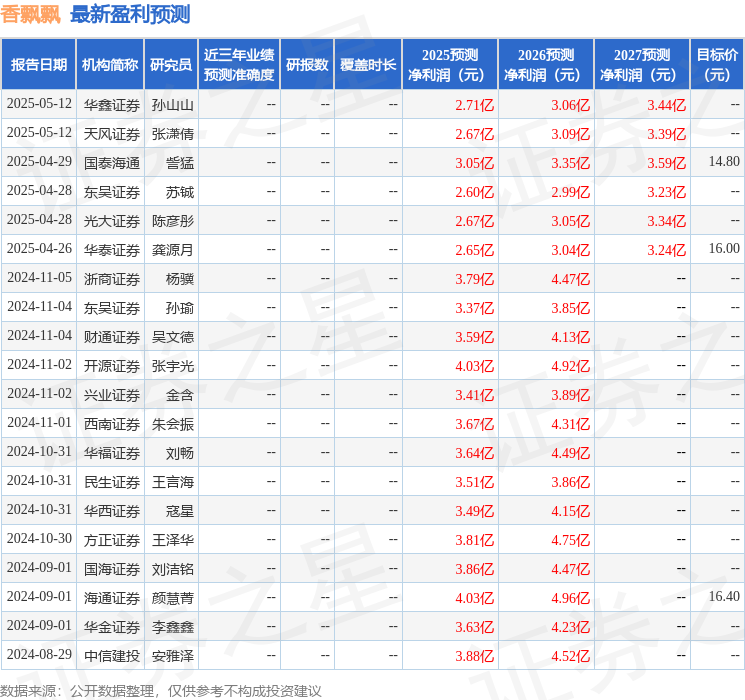The height and width of the screenshot is (700, 745).
Task: Click analyst name 张宇光
Action: [172, 366]
